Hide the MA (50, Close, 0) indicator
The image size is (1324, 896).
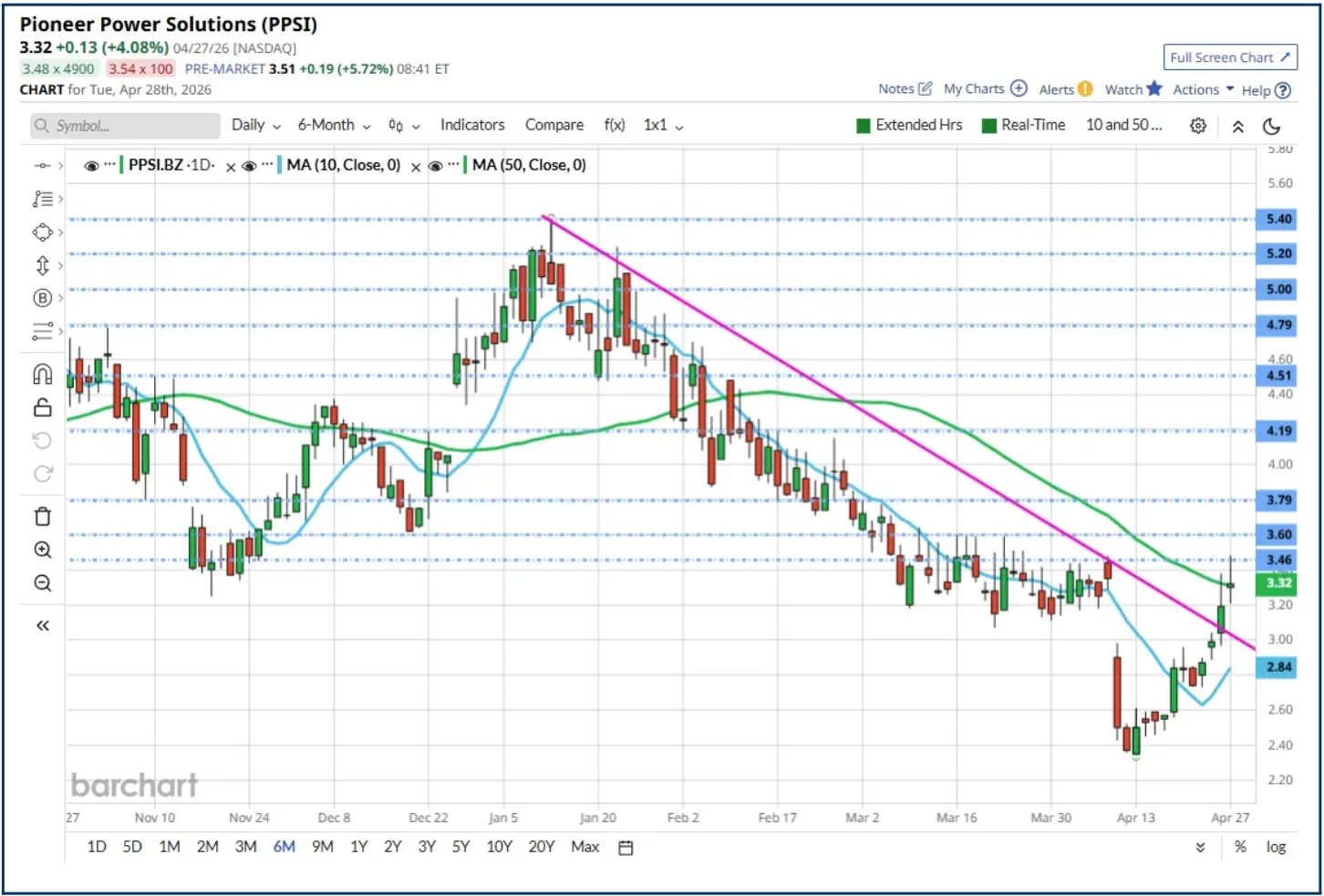pyautogui.click(x=435, y=166)
